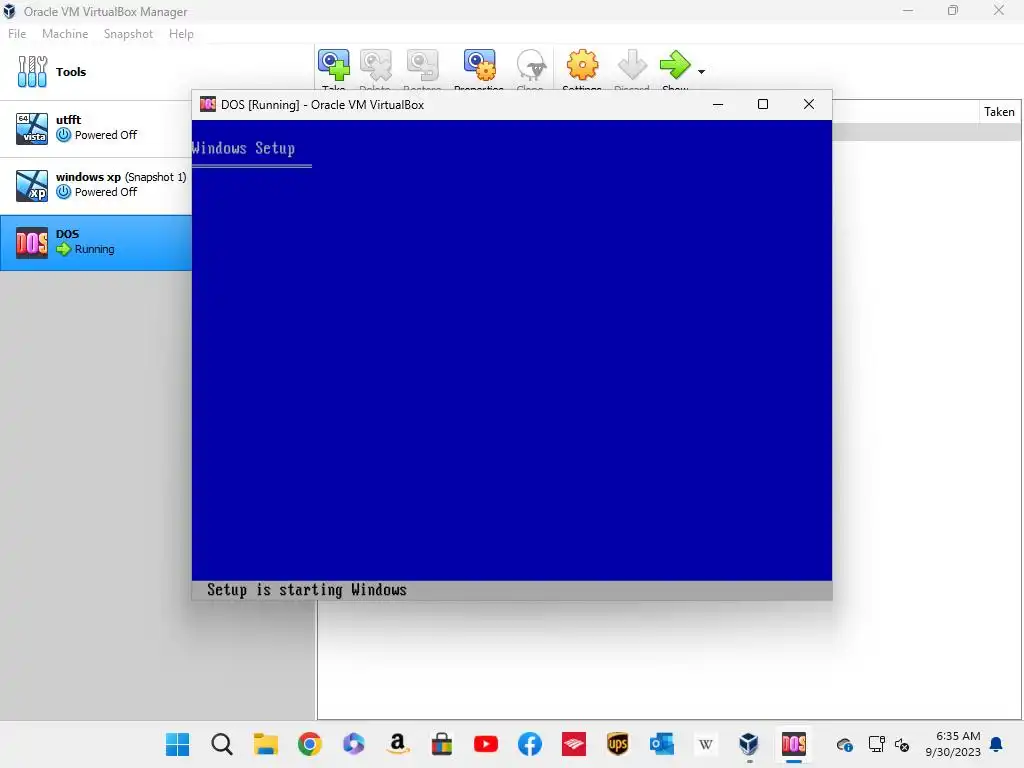The width and height of the screenshot is (1024, 768).
Task: Minimize the DOS VM window
Action: [718, 104]
